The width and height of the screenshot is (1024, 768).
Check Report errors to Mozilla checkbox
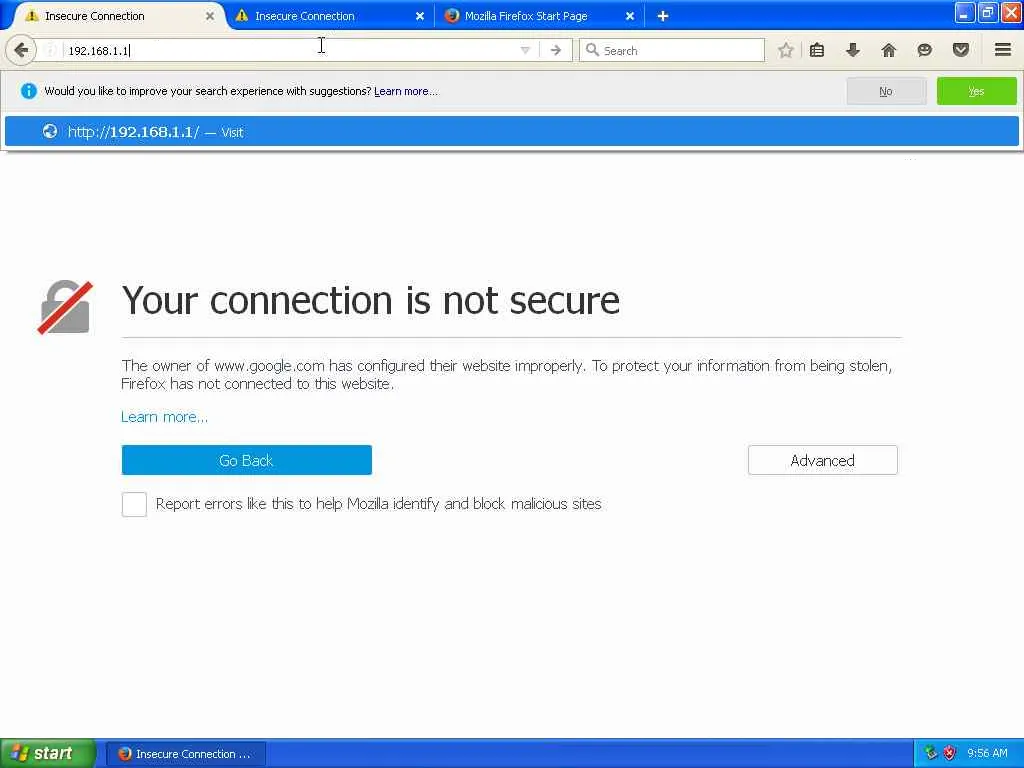tap(134, 504)
